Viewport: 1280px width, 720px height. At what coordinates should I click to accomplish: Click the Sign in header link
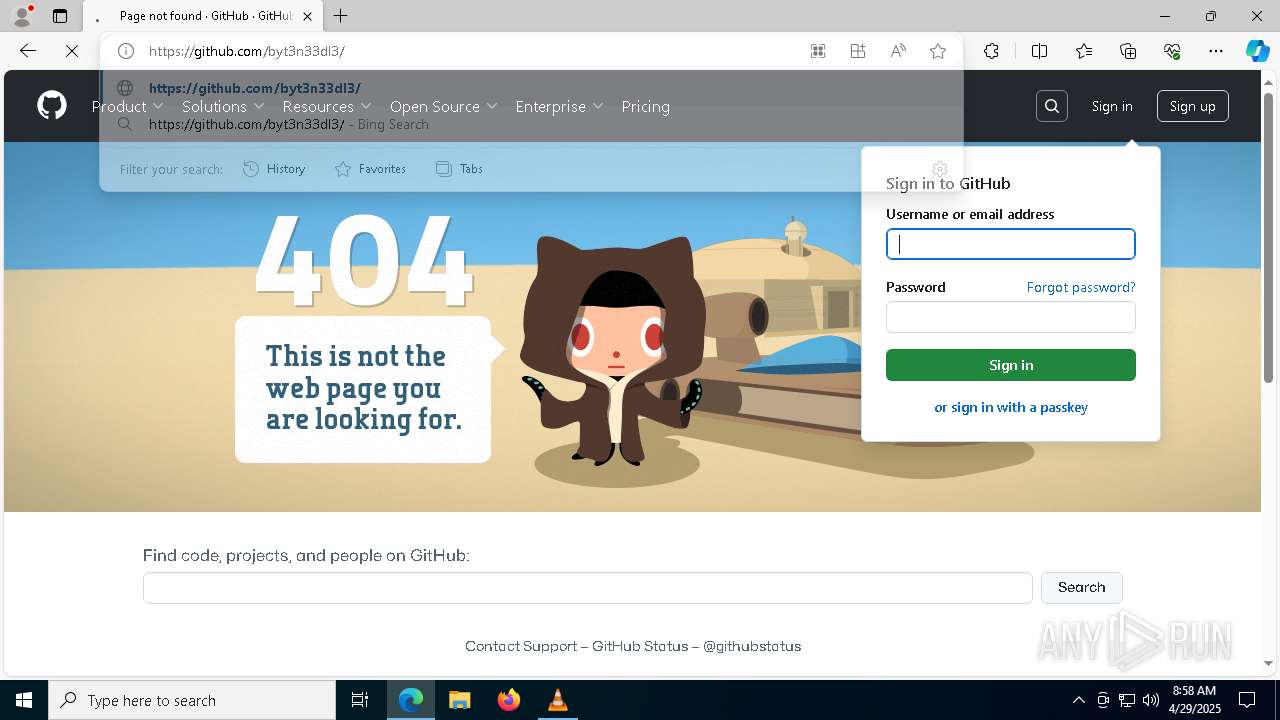pos(1112,106)
